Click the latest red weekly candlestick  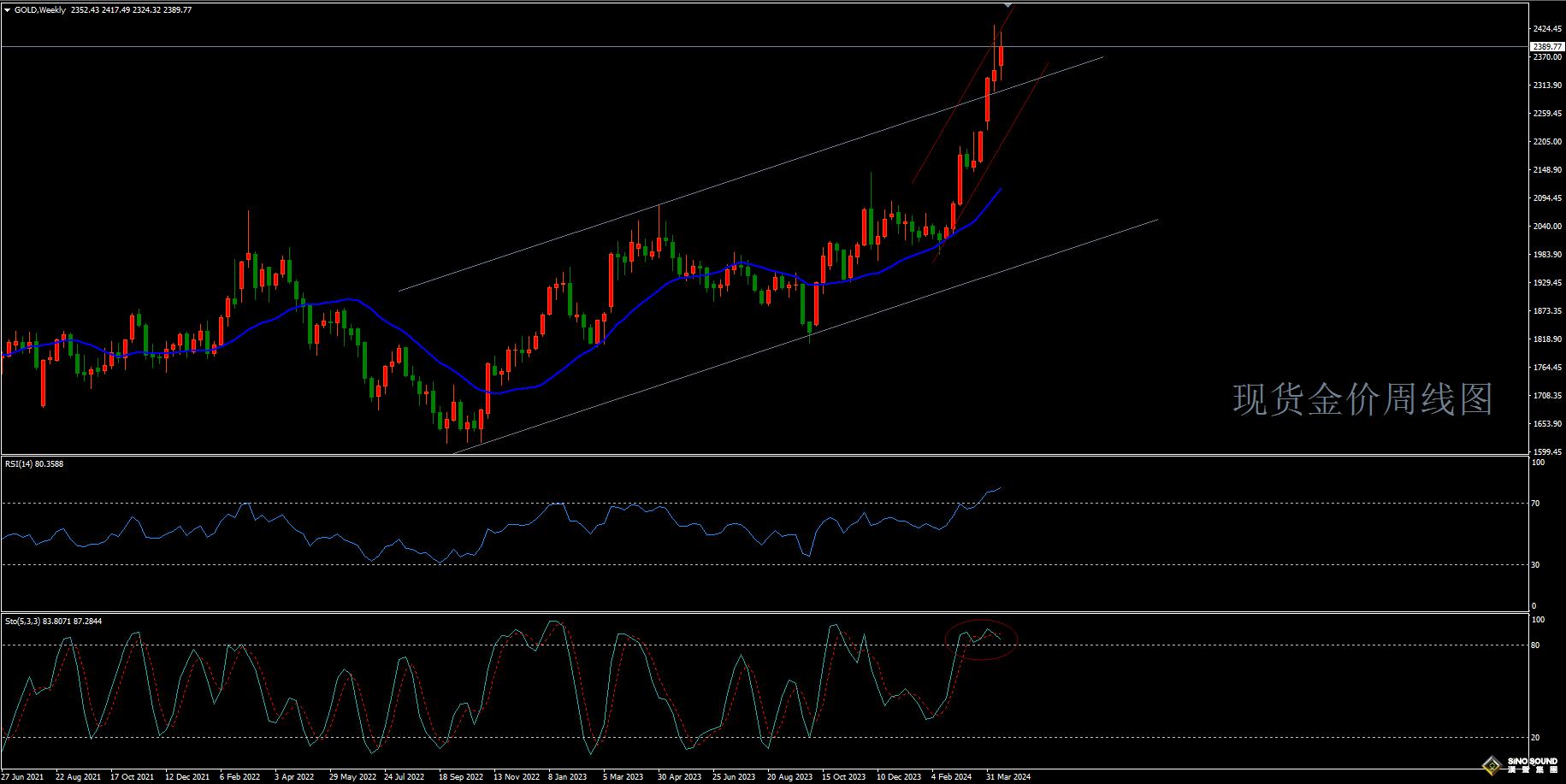(x=1001, y=55)
